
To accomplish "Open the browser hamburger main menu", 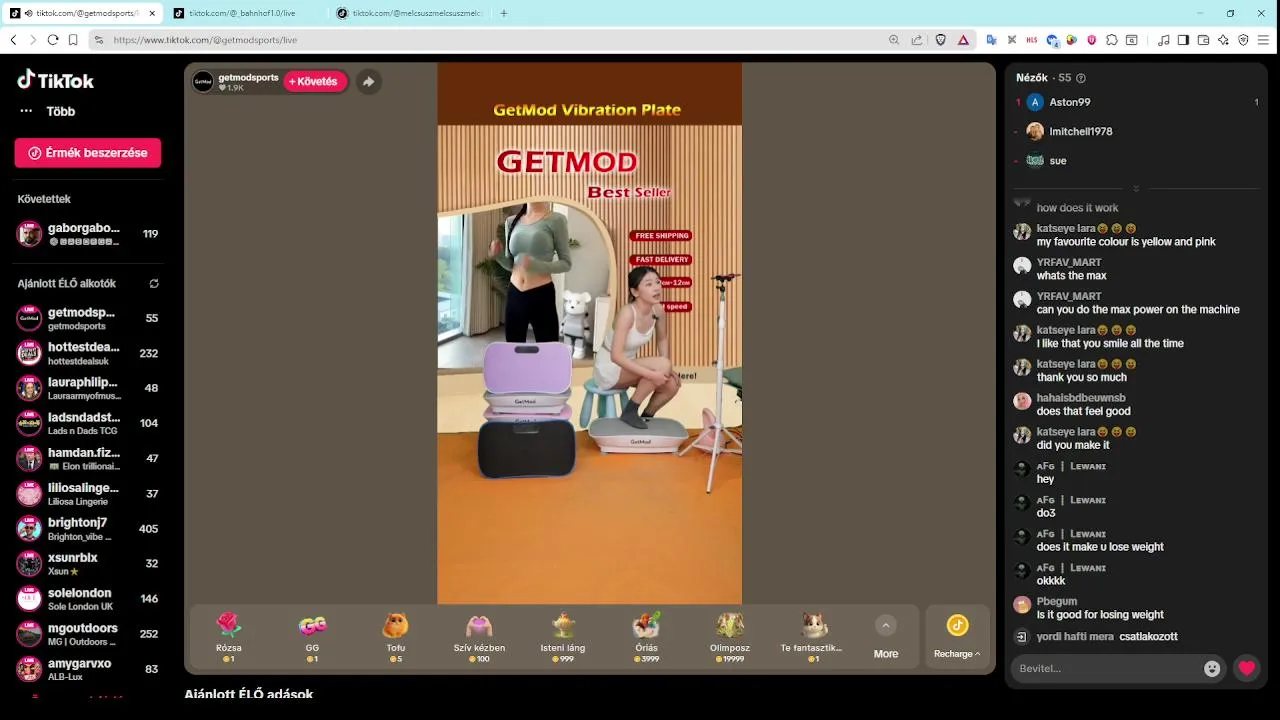I will [x=1263, y=40].
